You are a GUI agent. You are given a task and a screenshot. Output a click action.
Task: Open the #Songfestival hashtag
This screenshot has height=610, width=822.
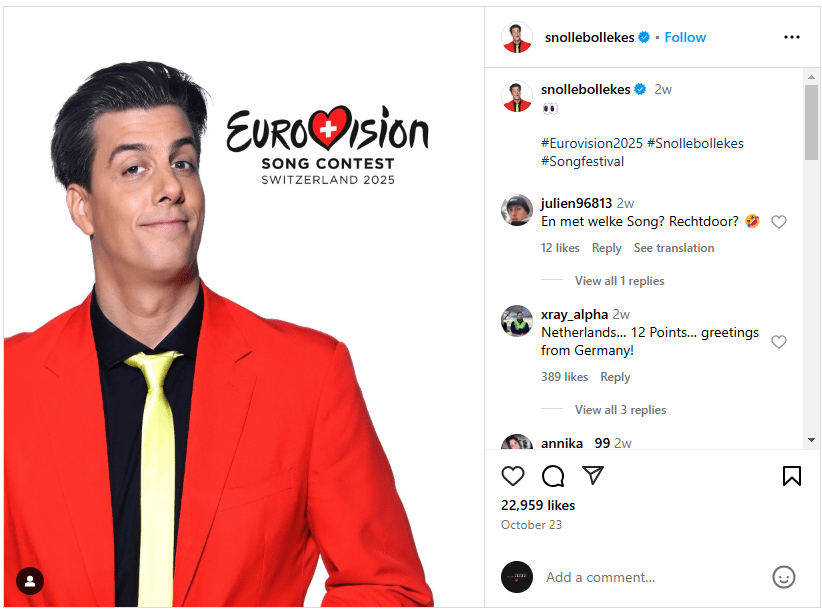point(582,161)
